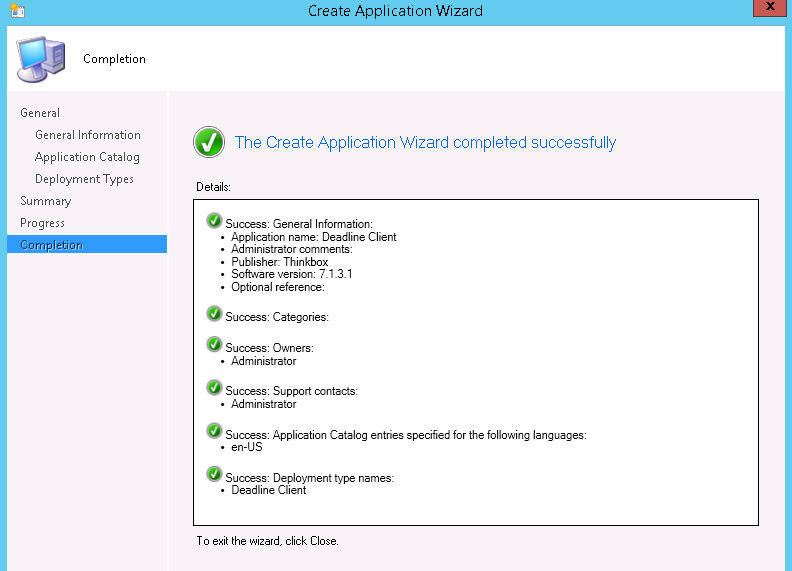Viewport: 792px width, 571px height.
Task: Click the wizard computer icon in header
Action: click(40, 58)
